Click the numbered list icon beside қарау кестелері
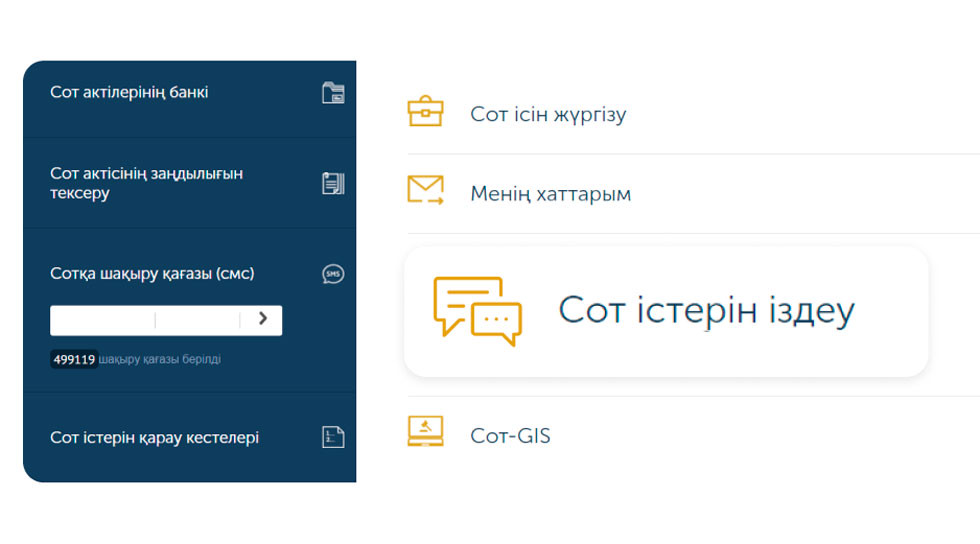Image resolution: width=980 pixels, height=544 pixels. [x=333, y=437]
